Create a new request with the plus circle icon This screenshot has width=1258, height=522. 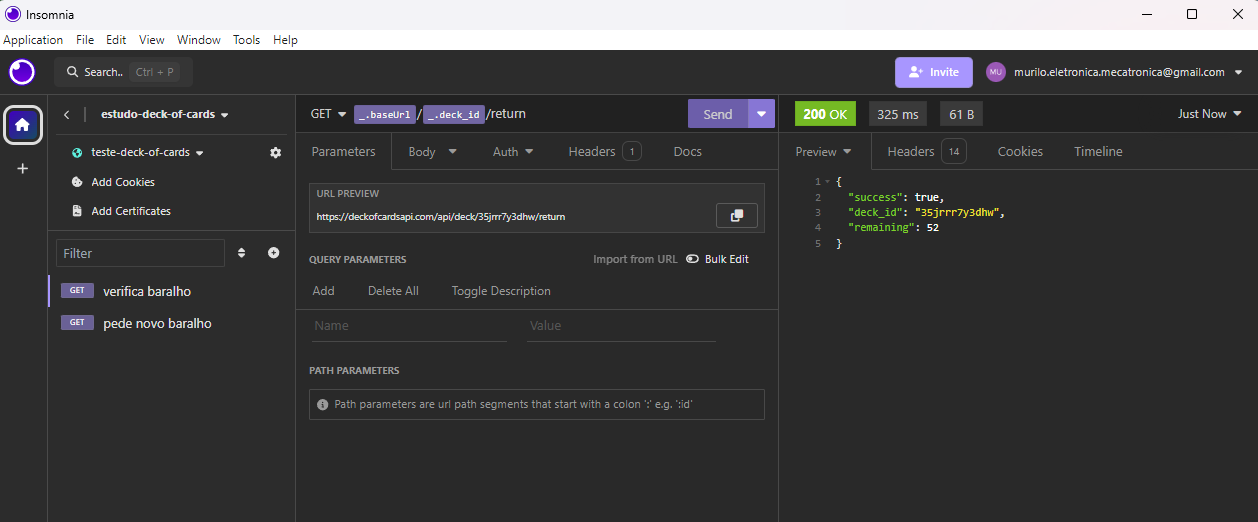[273, 253]
